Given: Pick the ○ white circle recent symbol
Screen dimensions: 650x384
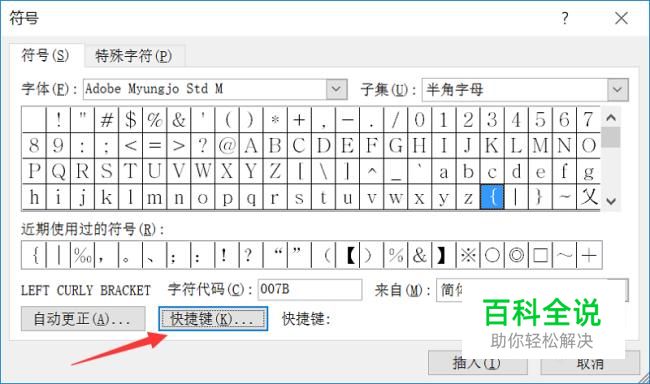Looking at the screenshot, I should coord(492,255).
